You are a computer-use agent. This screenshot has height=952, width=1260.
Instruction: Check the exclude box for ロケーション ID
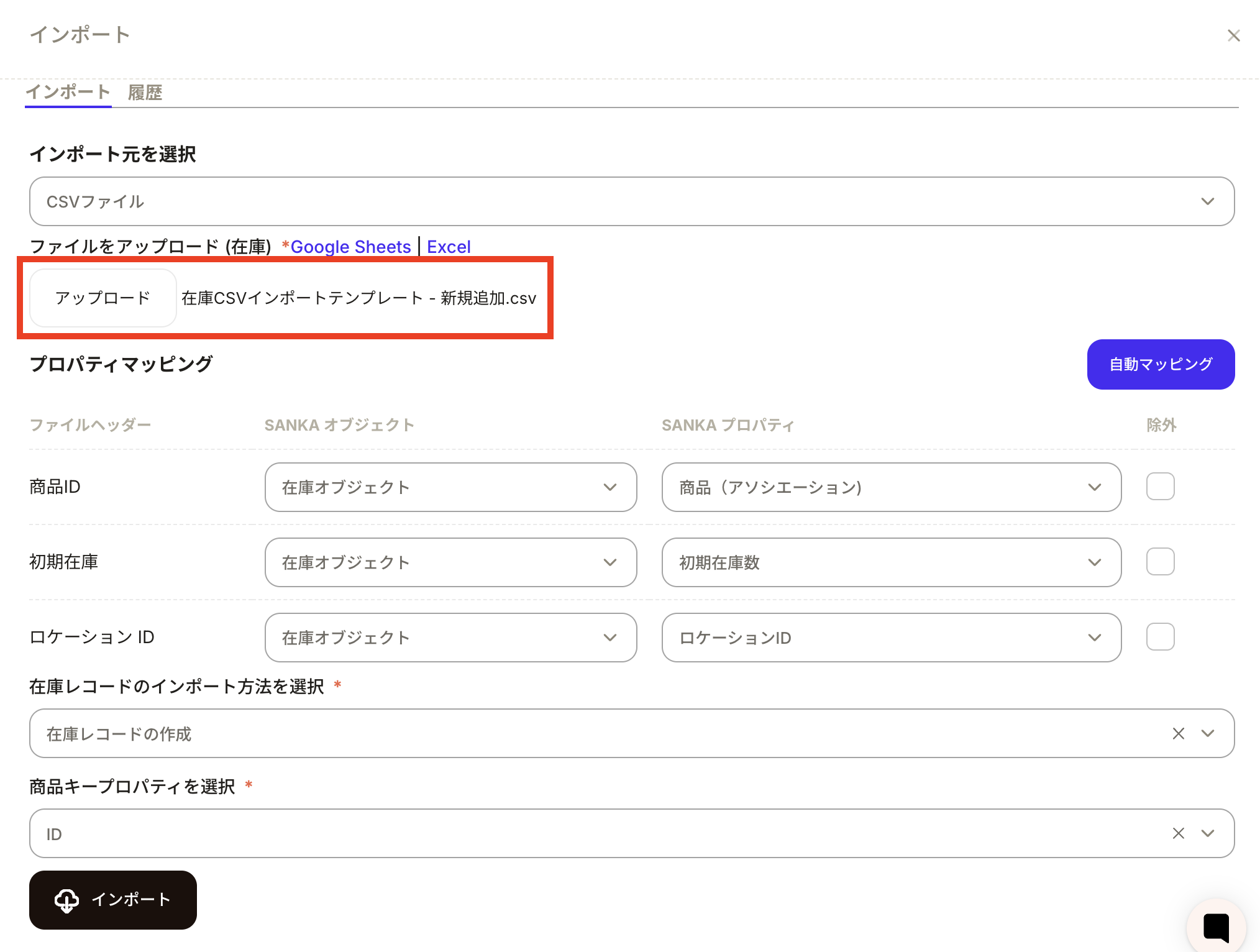(1160, 637)
